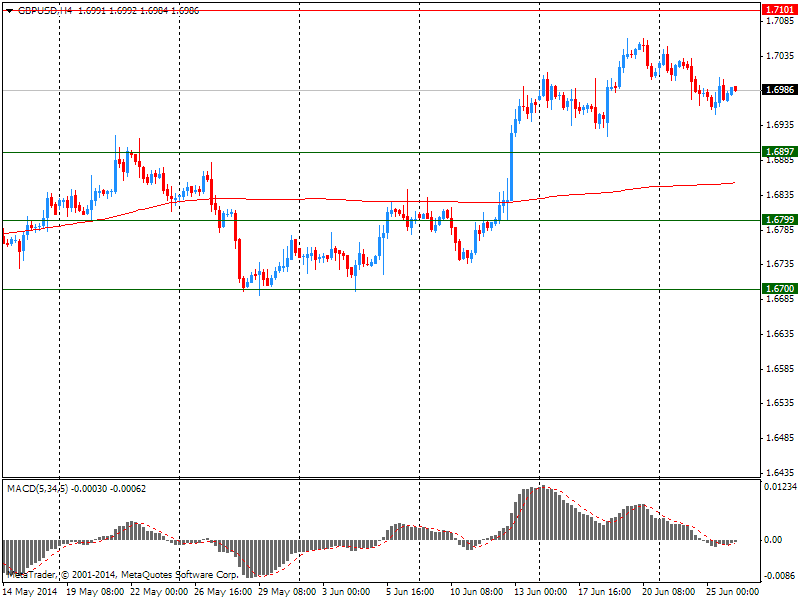Click the 1.6735 price scale value
800x600 pixels.
781,264
